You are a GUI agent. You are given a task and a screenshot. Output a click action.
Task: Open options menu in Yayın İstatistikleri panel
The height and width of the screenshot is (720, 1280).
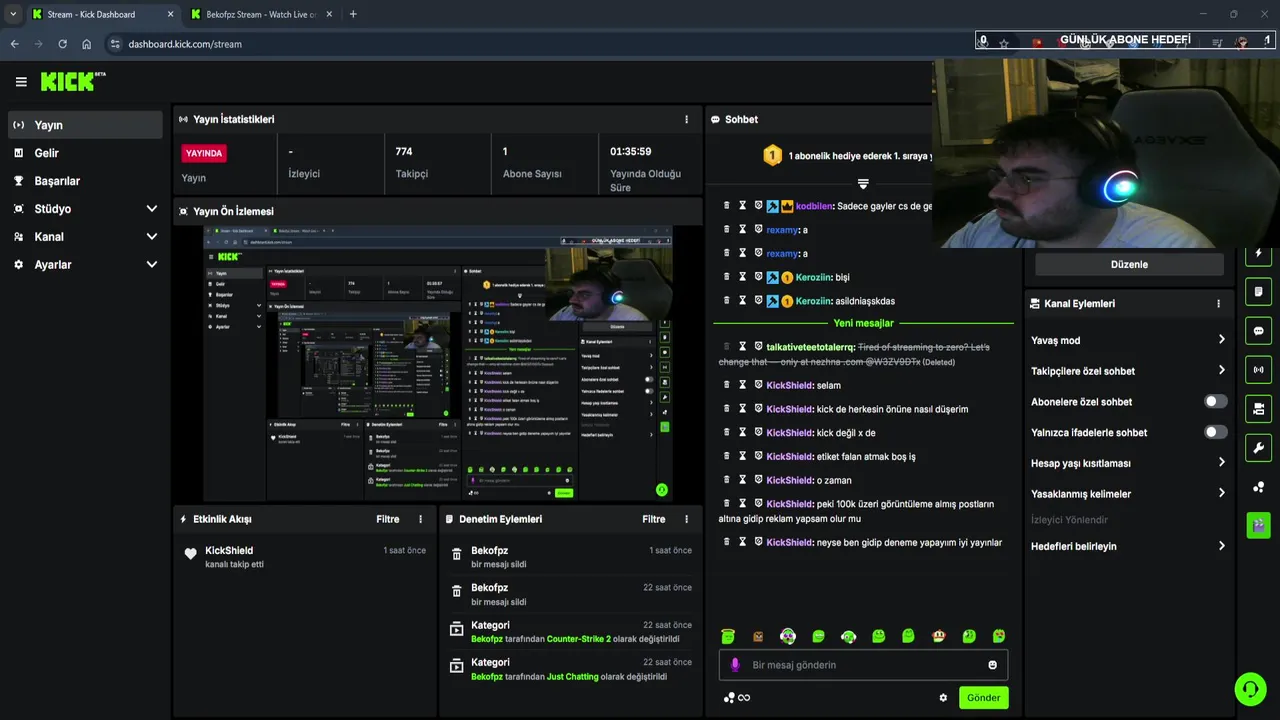pyautogui.click(x=686, y=119)
